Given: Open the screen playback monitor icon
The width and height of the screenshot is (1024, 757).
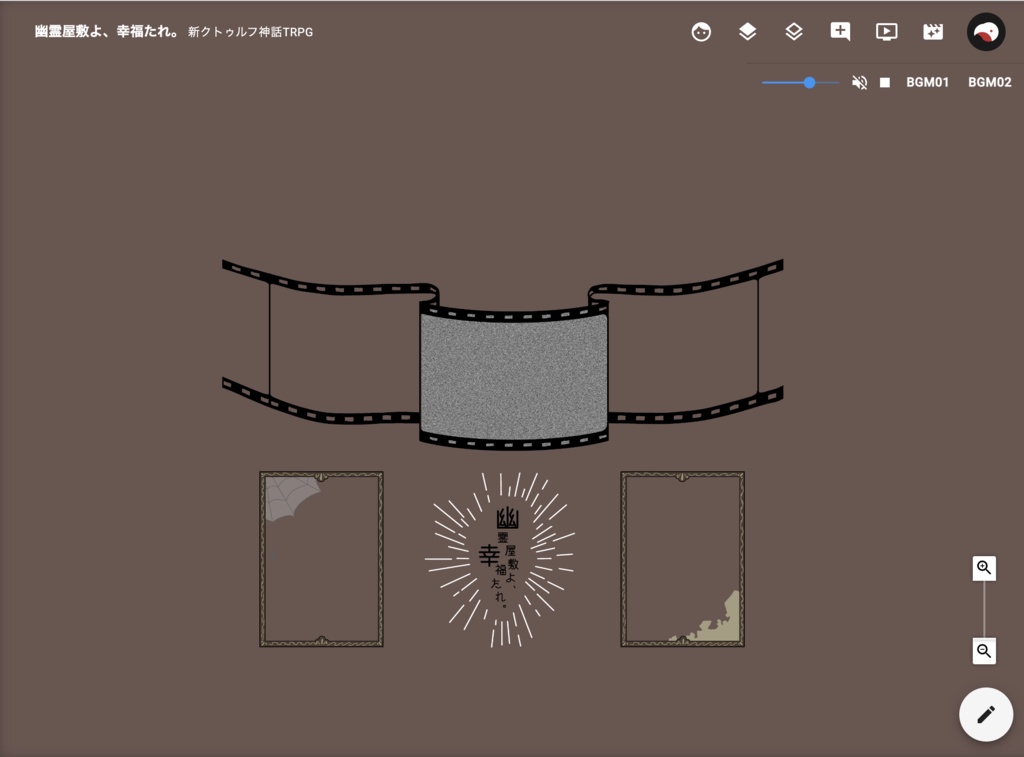Looking at the screenshot, I should 886,31.
